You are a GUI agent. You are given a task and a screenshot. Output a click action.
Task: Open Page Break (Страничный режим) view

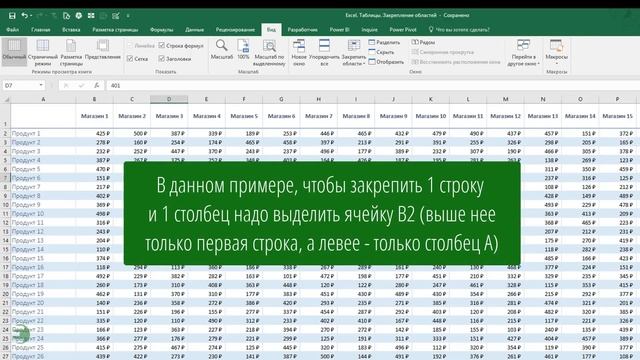click(x=42, y=52)
